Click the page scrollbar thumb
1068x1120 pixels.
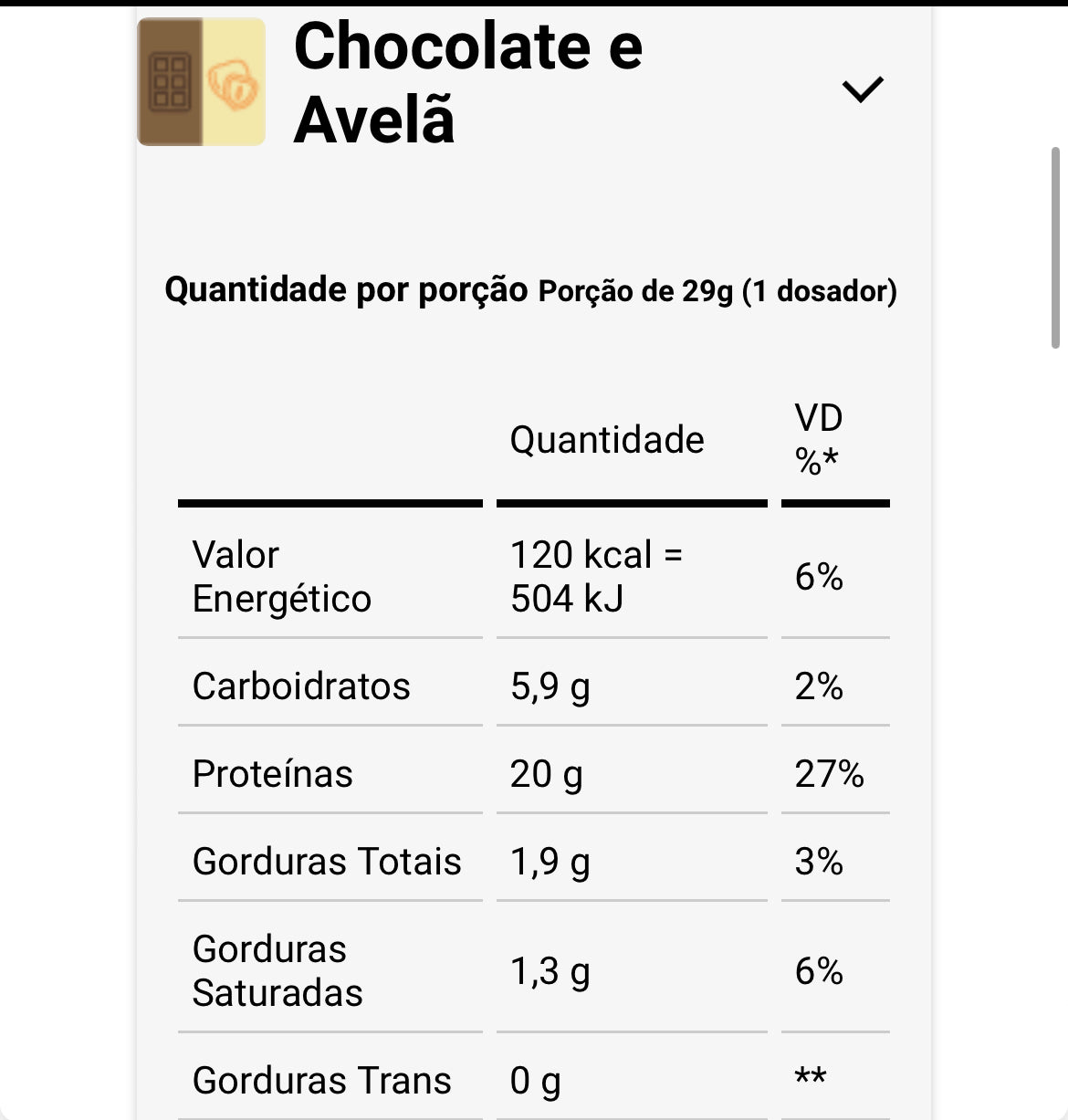tap(1055, 248)
